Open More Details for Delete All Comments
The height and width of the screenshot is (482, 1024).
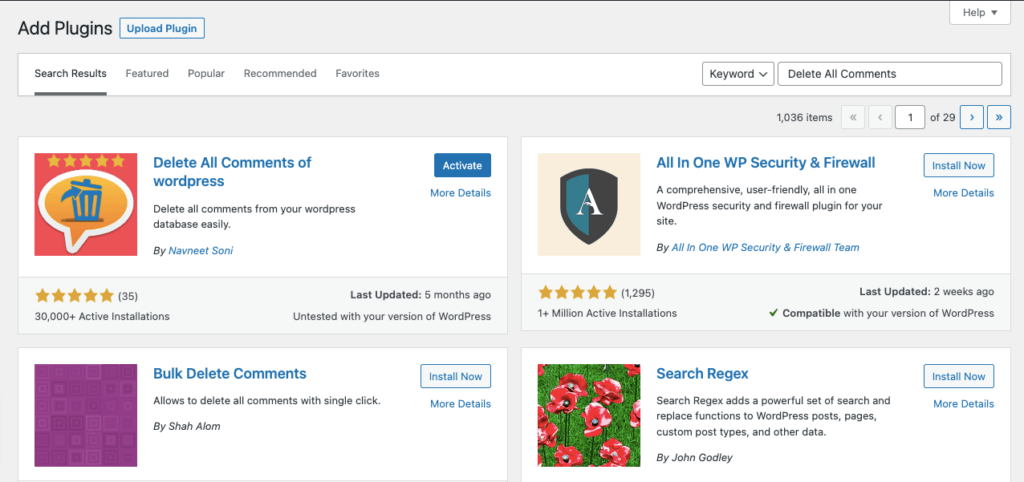[x=460, y=193]
